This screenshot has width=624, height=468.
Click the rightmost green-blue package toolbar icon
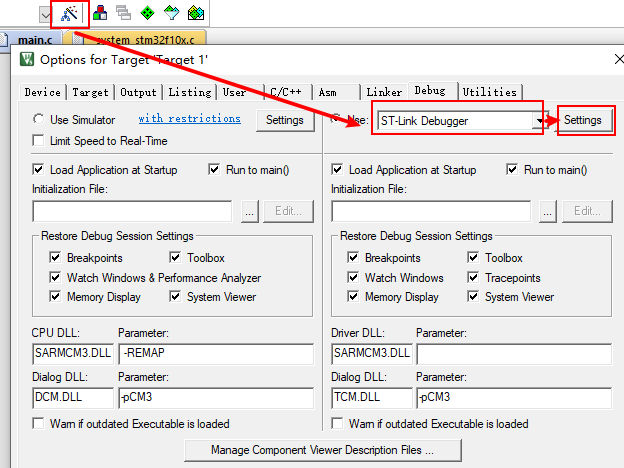(x=196, y=14)
